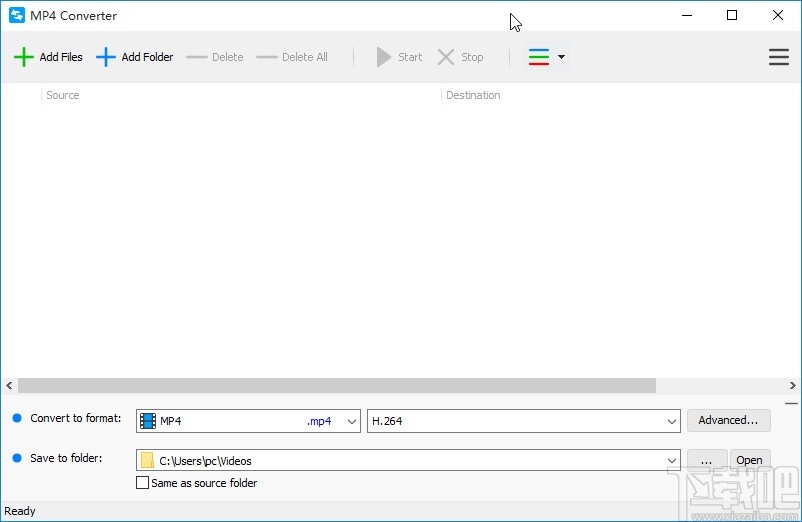The height and width of the screenshot is (522, 802).
Task: Click the Source column header
Action: tap(63, 95)
